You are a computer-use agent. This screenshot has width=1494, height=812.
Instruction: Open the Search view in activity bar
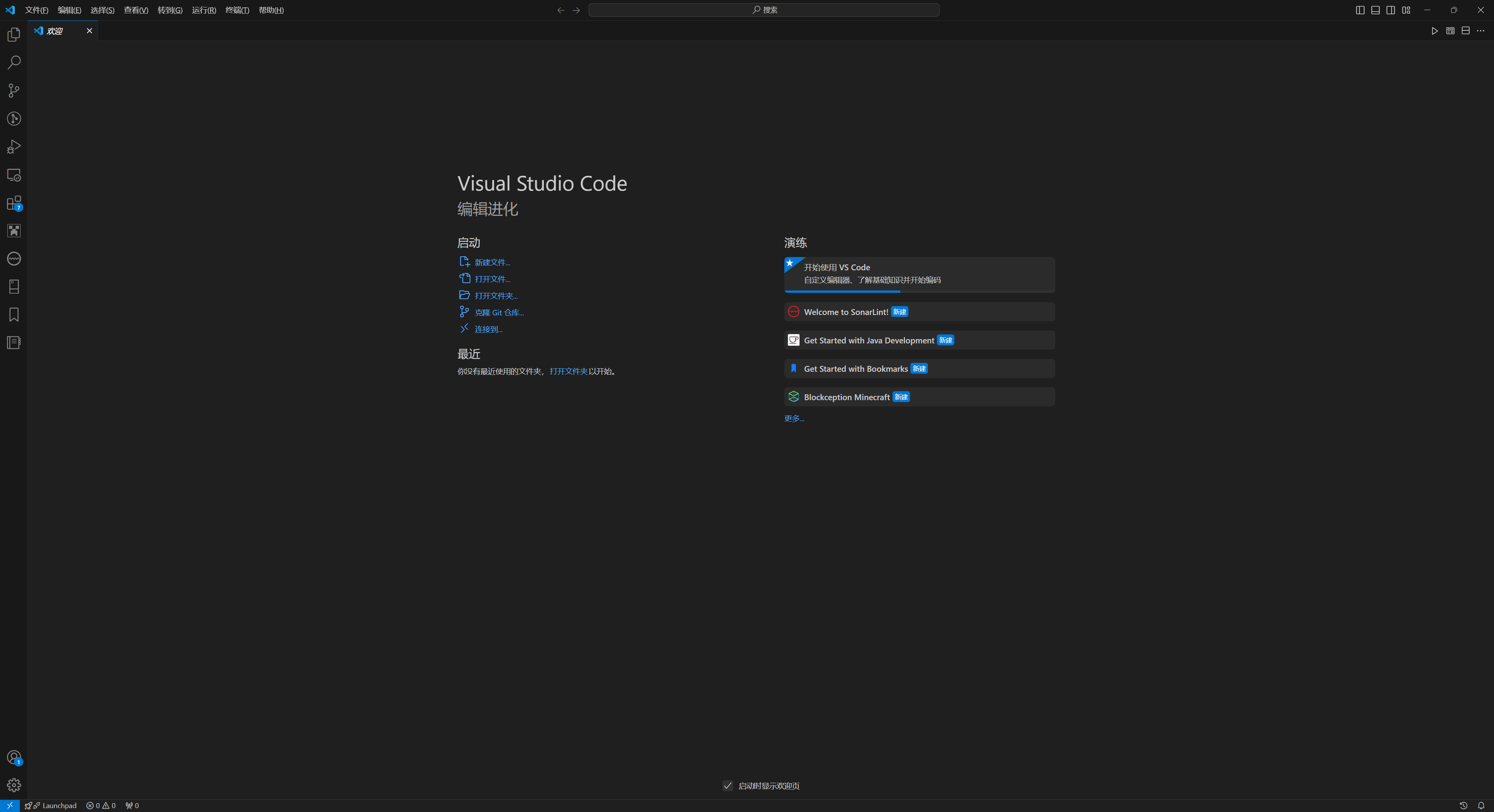[x=14, y=63]
